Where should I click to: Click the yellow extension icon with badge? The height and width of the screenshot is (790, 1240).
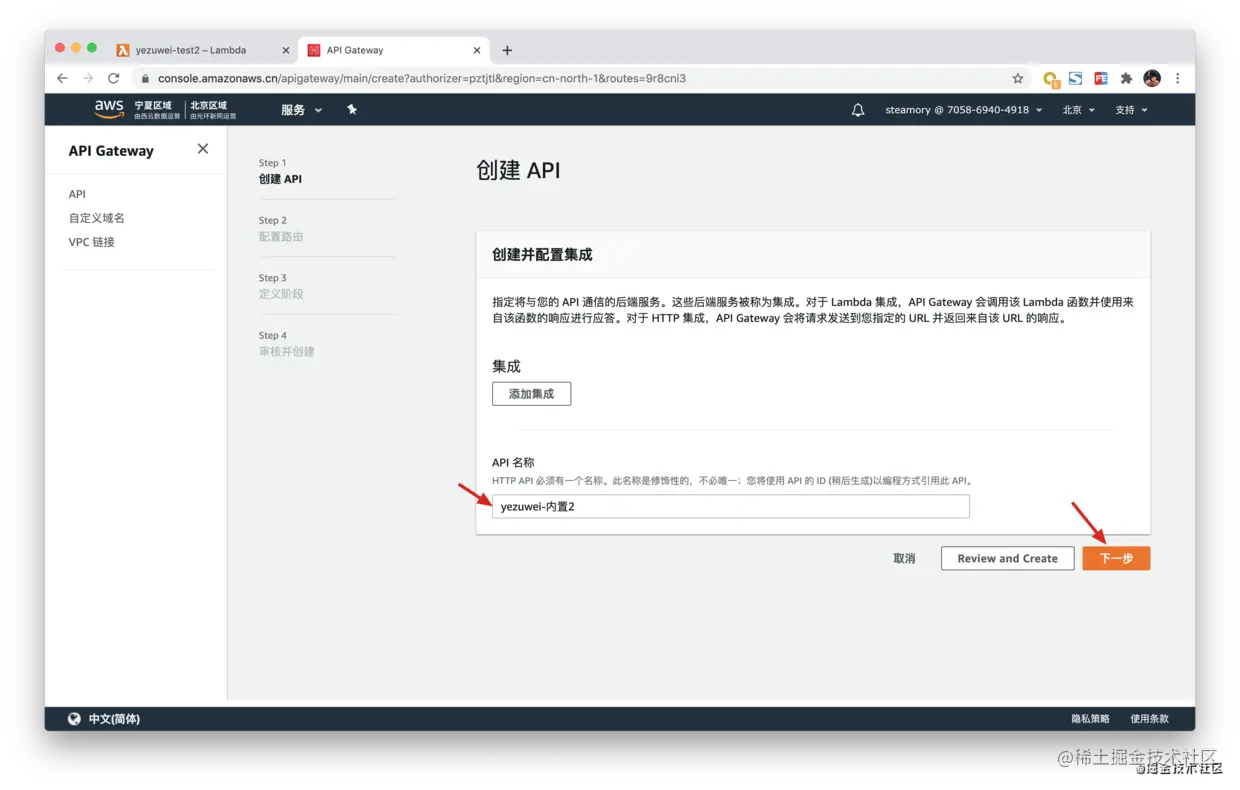tap(1050, 79)
